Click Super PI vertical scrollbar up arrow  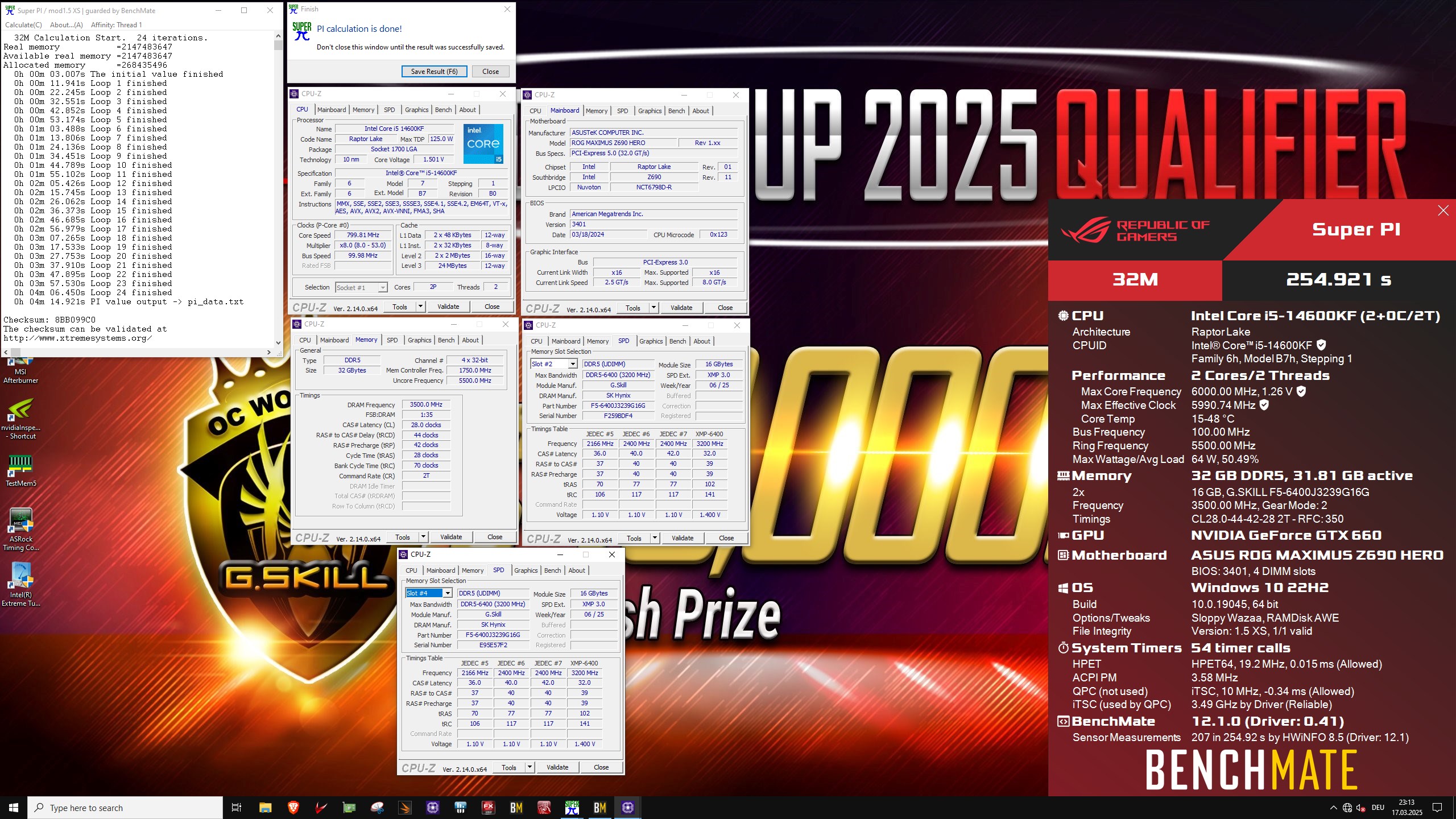(278, 36)
